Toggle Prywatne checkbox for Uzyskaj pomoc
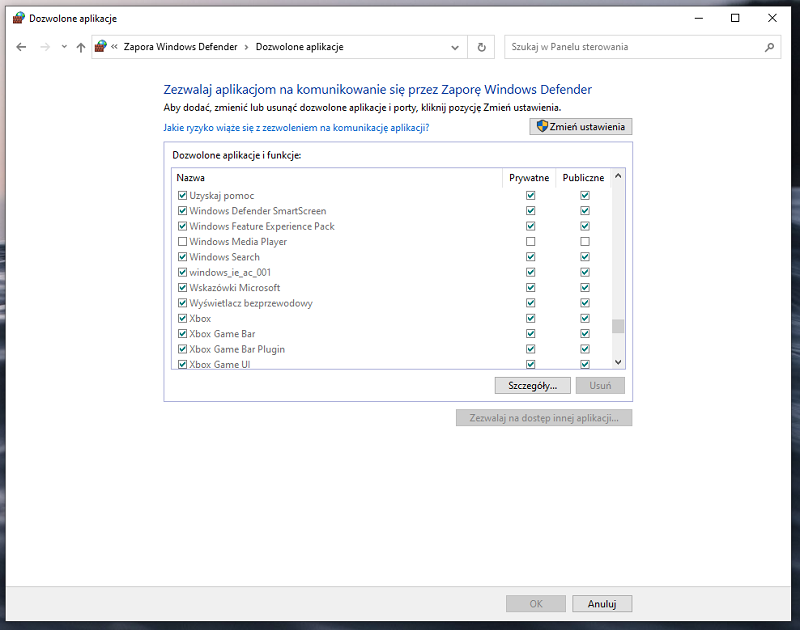Image resolution: width=800 pixels, height=630 pixels. pyautogui.click(x=531, y=195)
